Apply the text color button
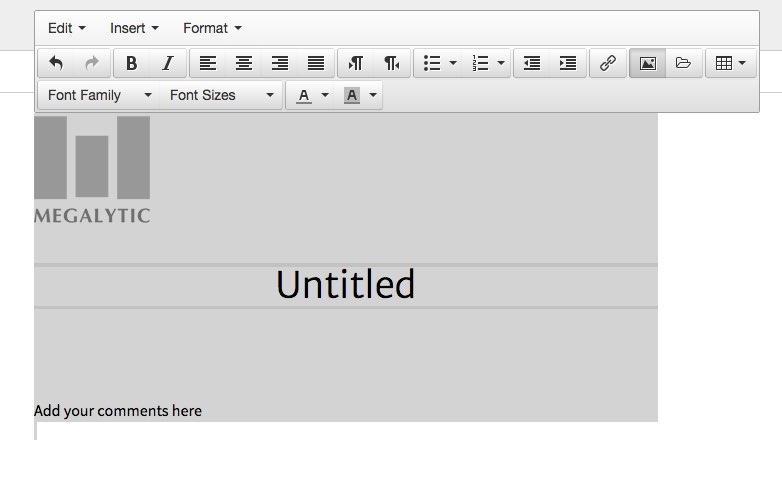The image size is (782, 477). 304,95
